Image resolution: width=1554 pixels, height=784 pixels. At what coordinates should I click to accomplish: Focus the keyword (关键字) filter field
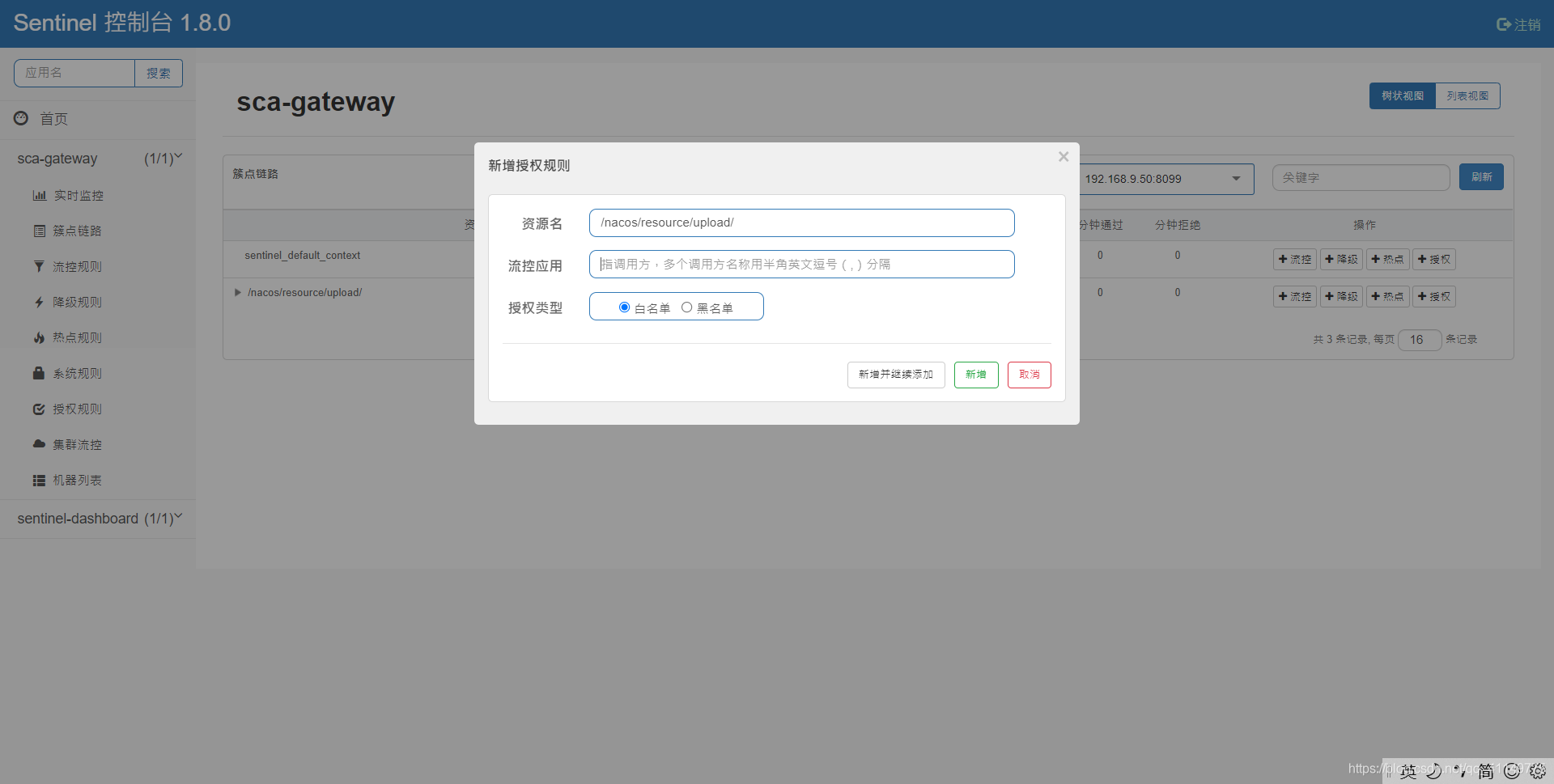[1361, 178]
